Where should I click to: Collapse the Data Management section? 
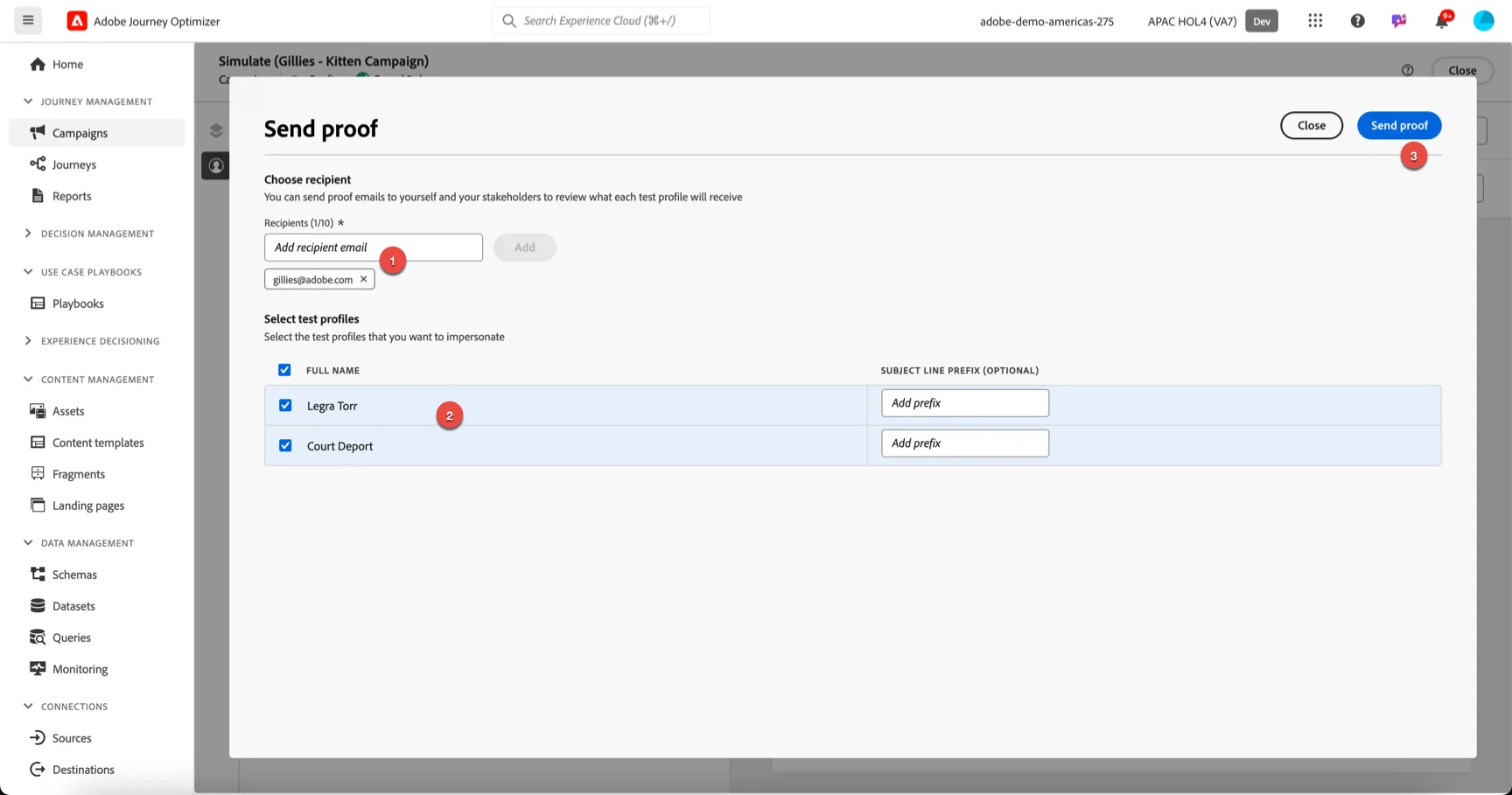28,543
